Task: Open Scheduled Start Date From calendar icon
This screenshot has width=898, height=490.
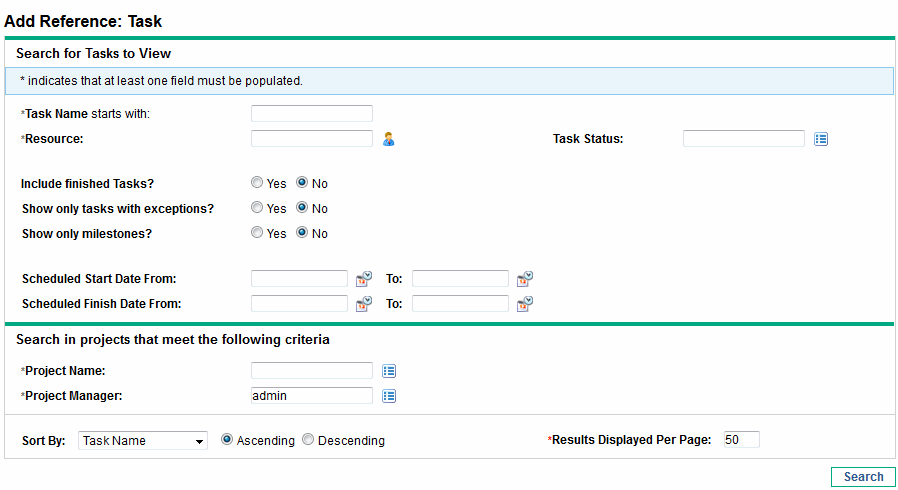Action: (x=365, y=279)
